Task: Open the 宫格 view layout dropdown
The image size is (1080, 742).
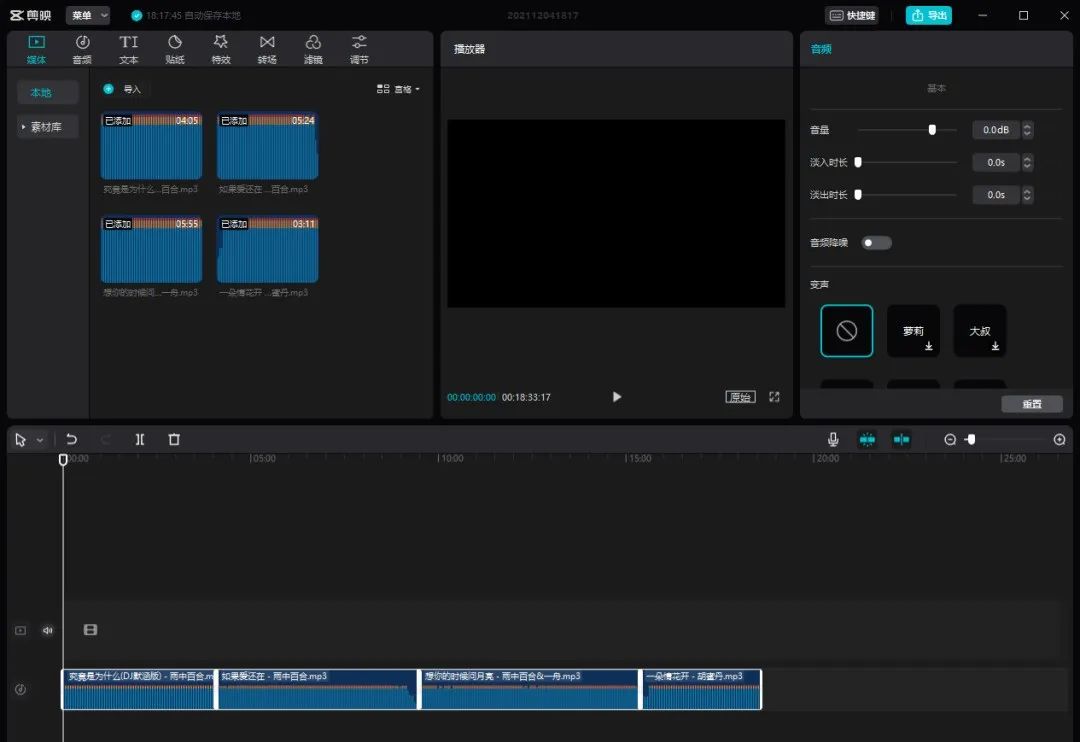Action: pos(398,89)
